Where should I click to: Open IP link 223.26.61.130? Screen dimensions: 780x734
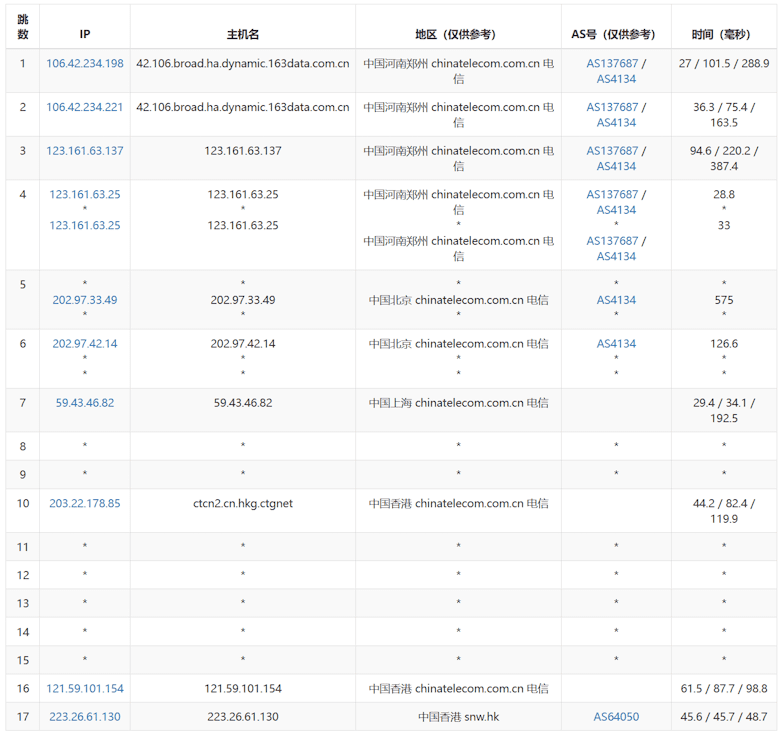(85, 717)
